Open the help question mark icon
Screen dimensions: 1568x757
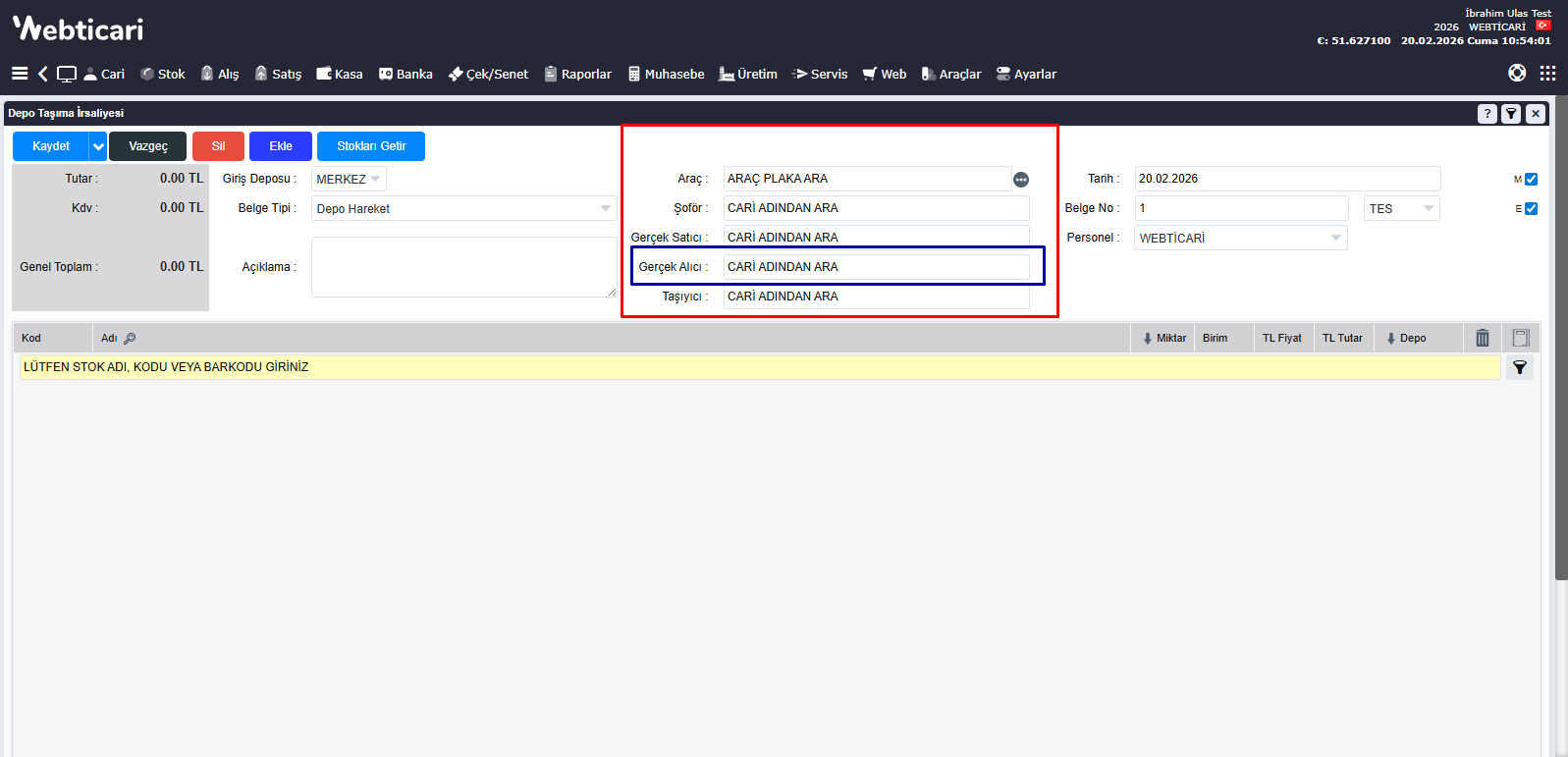pos(1487,114)
